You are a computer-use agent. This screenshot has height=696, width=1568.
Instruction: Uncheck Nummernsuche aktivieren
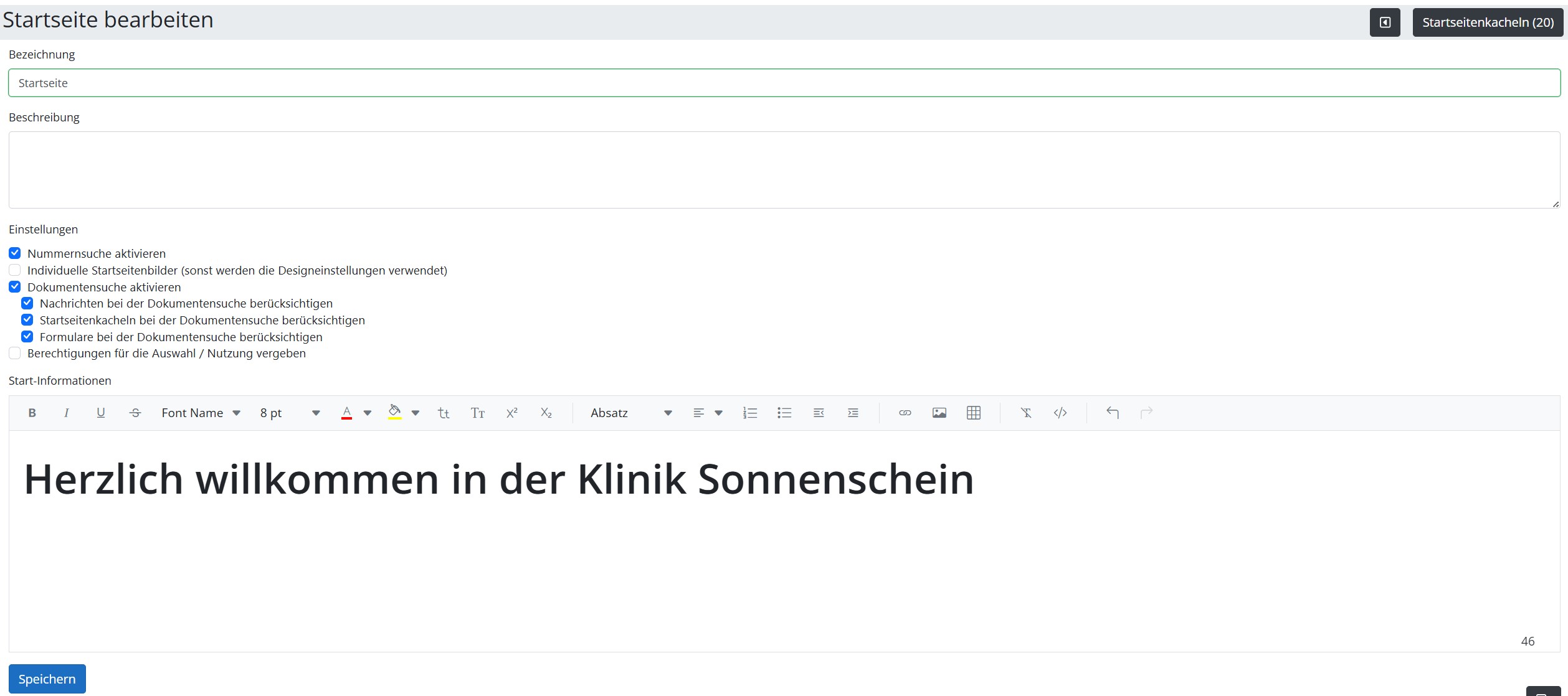tap(15, 253)
